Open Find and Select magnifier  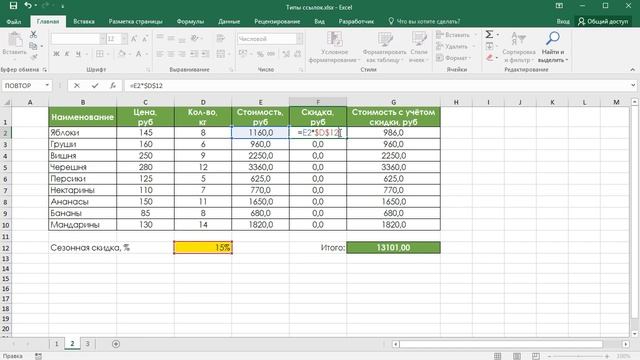tap(553, 47)
